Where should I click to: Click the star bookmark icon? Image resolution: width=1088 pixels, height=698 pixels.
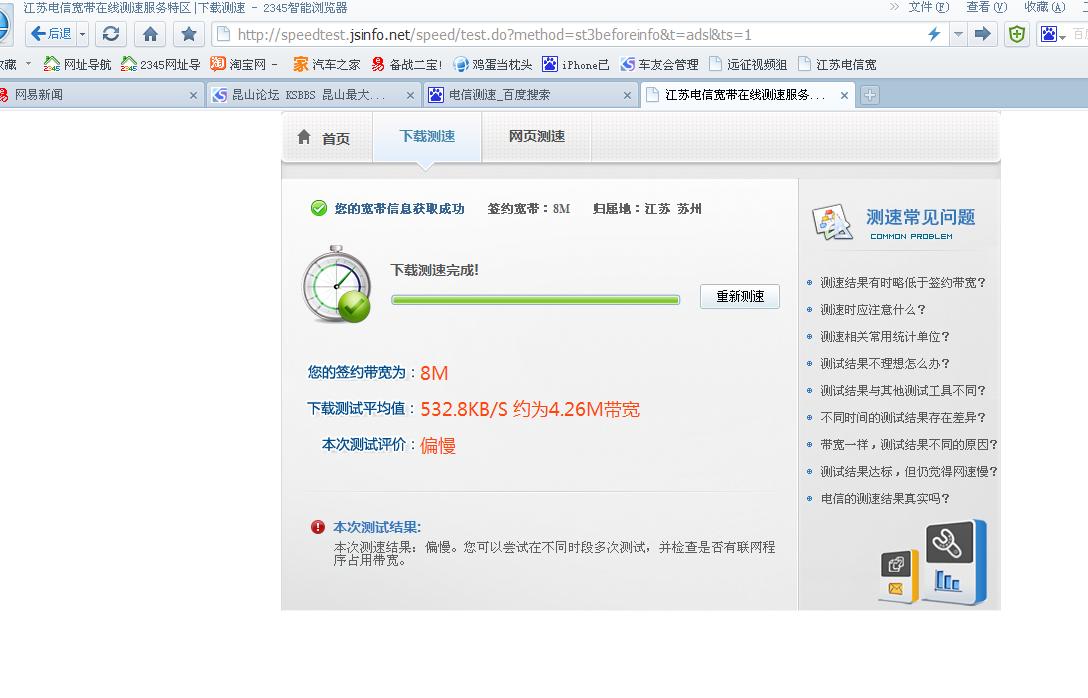pos(189,33)
